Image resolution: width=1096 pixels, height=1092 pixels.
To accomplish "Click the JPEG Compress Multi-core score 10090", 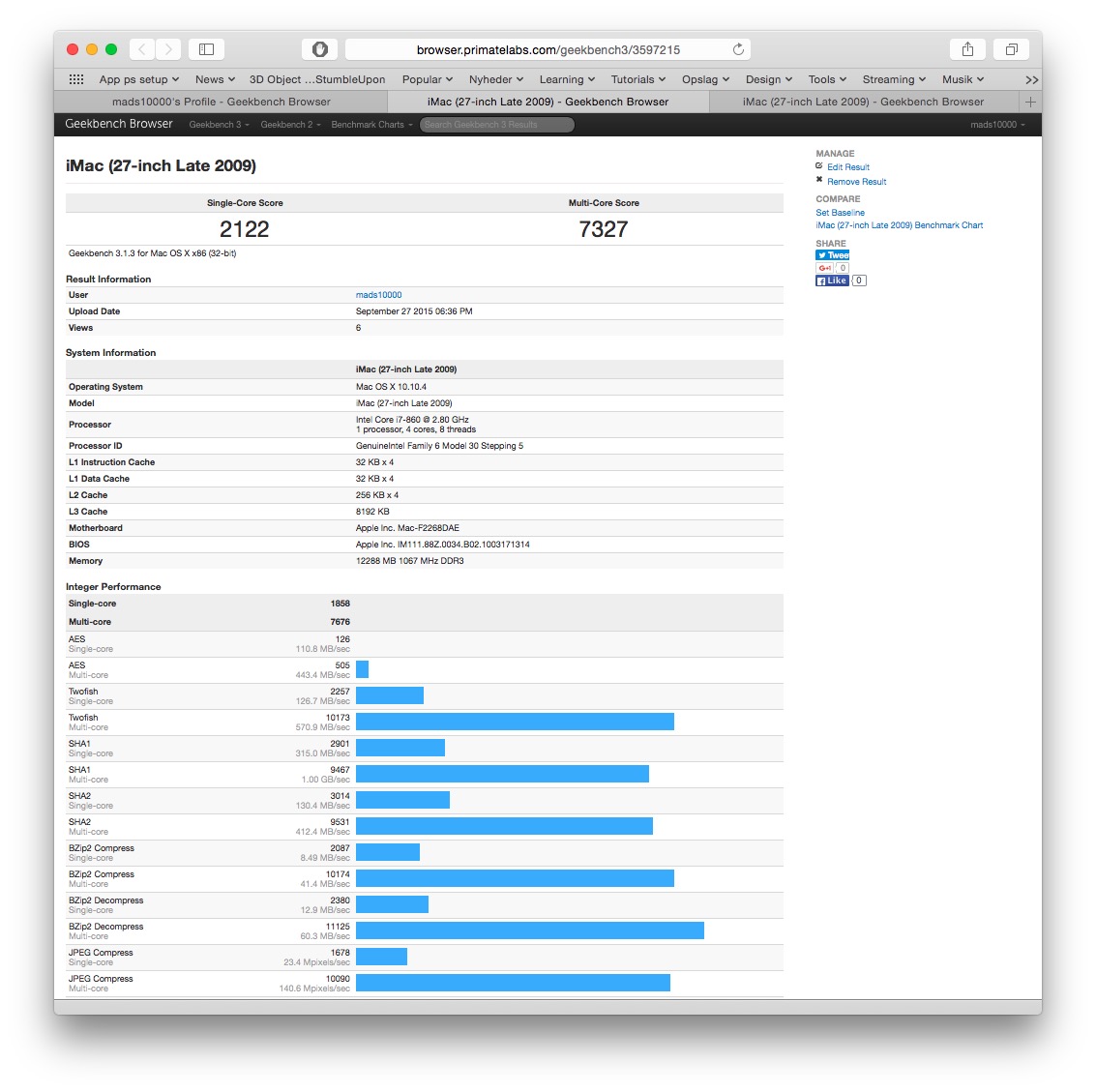I will (x=338, y=979).
